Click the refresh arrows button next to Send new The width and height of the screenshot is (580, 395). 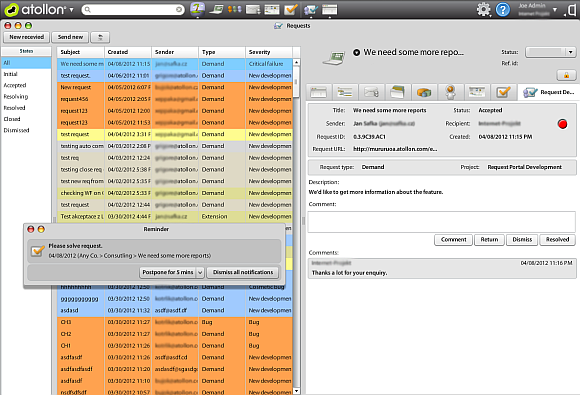point(100,37)
